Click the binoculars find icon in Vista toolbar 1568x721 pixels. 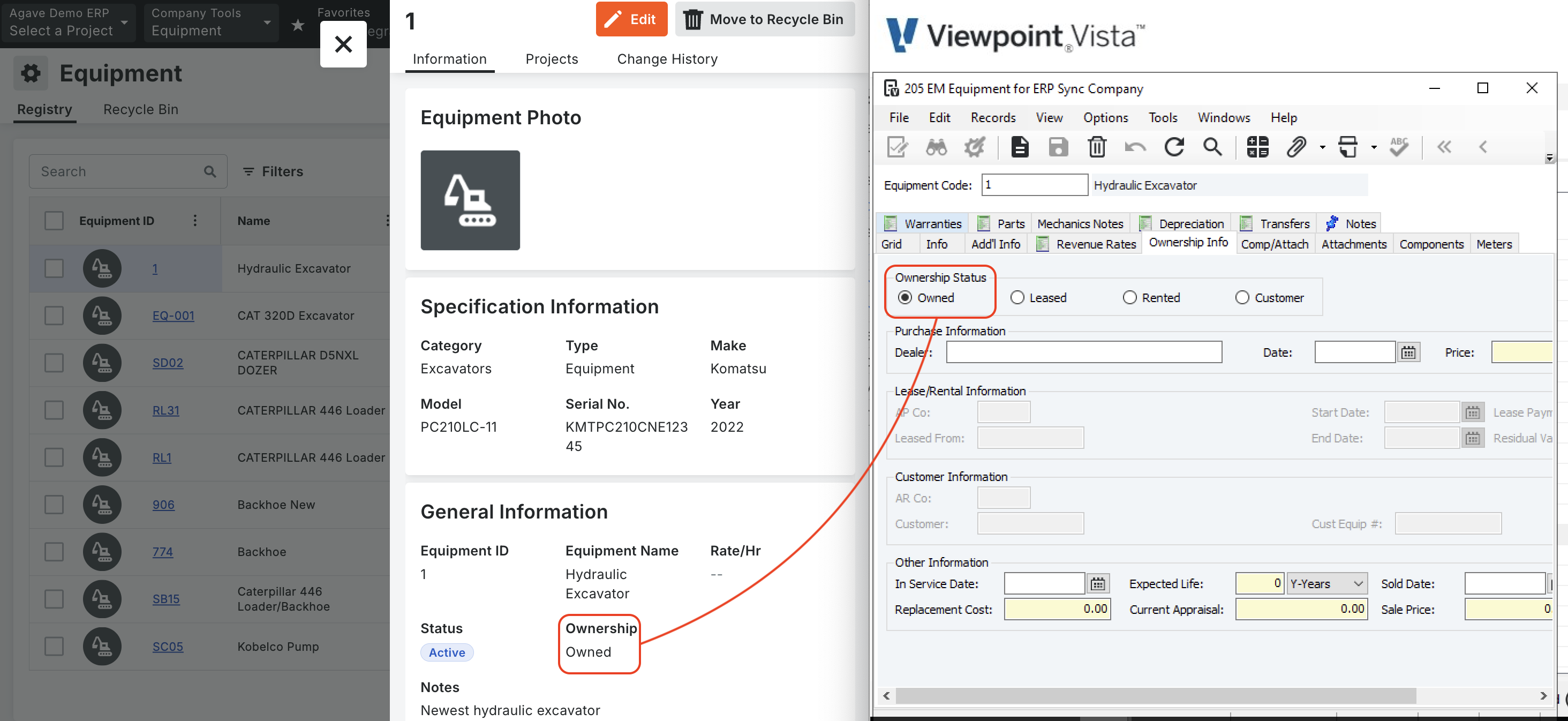pyautogui.click(x=936, y=147)
